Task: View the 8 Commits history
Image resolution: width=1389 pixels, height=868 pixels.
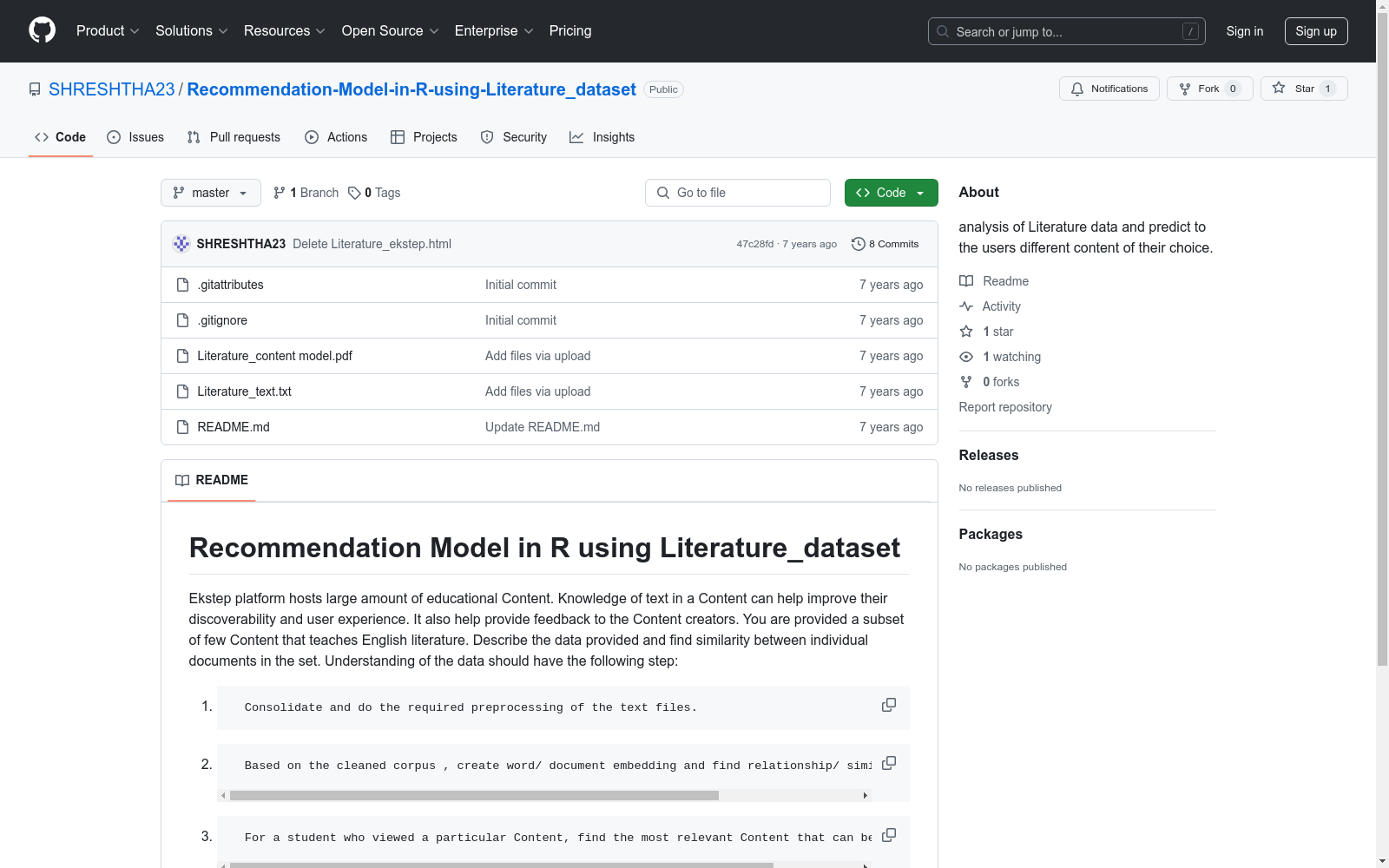Action: click(885, 244)
